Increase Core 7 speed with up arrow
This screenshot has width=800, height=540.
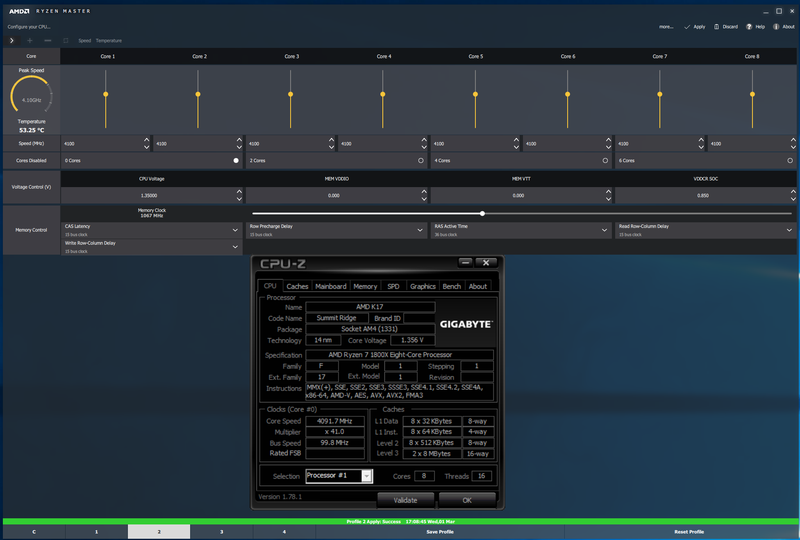click(701, 139)
